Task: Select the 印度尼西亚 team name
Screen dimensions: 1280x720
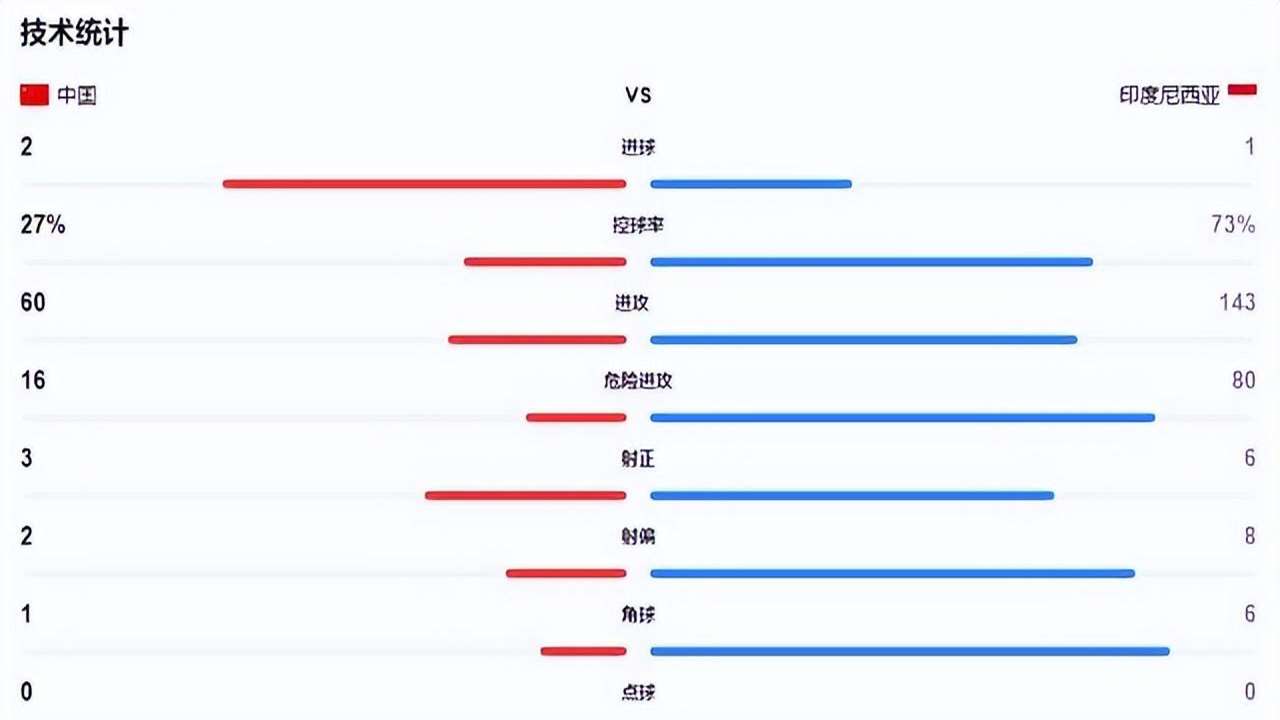Action: [x=1169, y=96]
